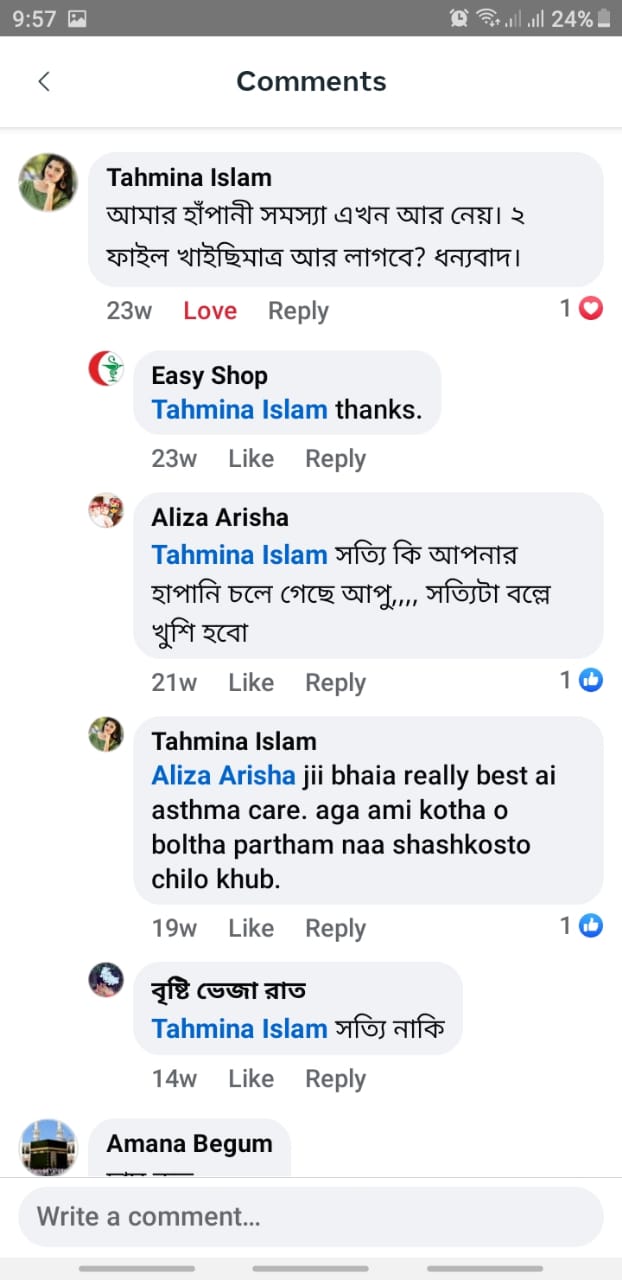The height and width of the screenshot is (1280, 622).
Task: Toggle the Love reaction on Tahmina's top comment
Action: click(x=210, y=311)
